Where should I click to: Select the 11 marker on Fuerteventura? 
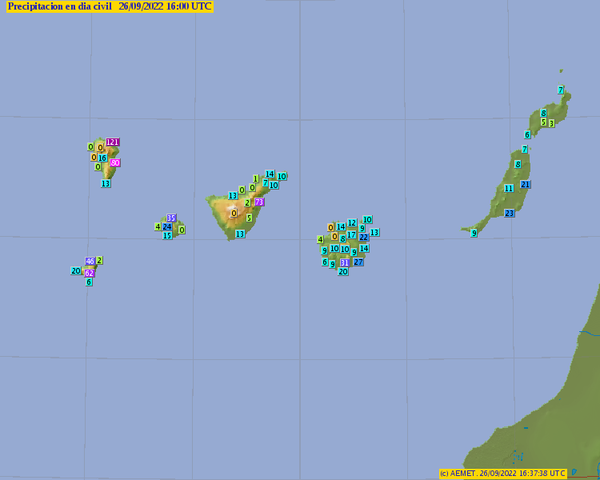[x=509, y=188]
